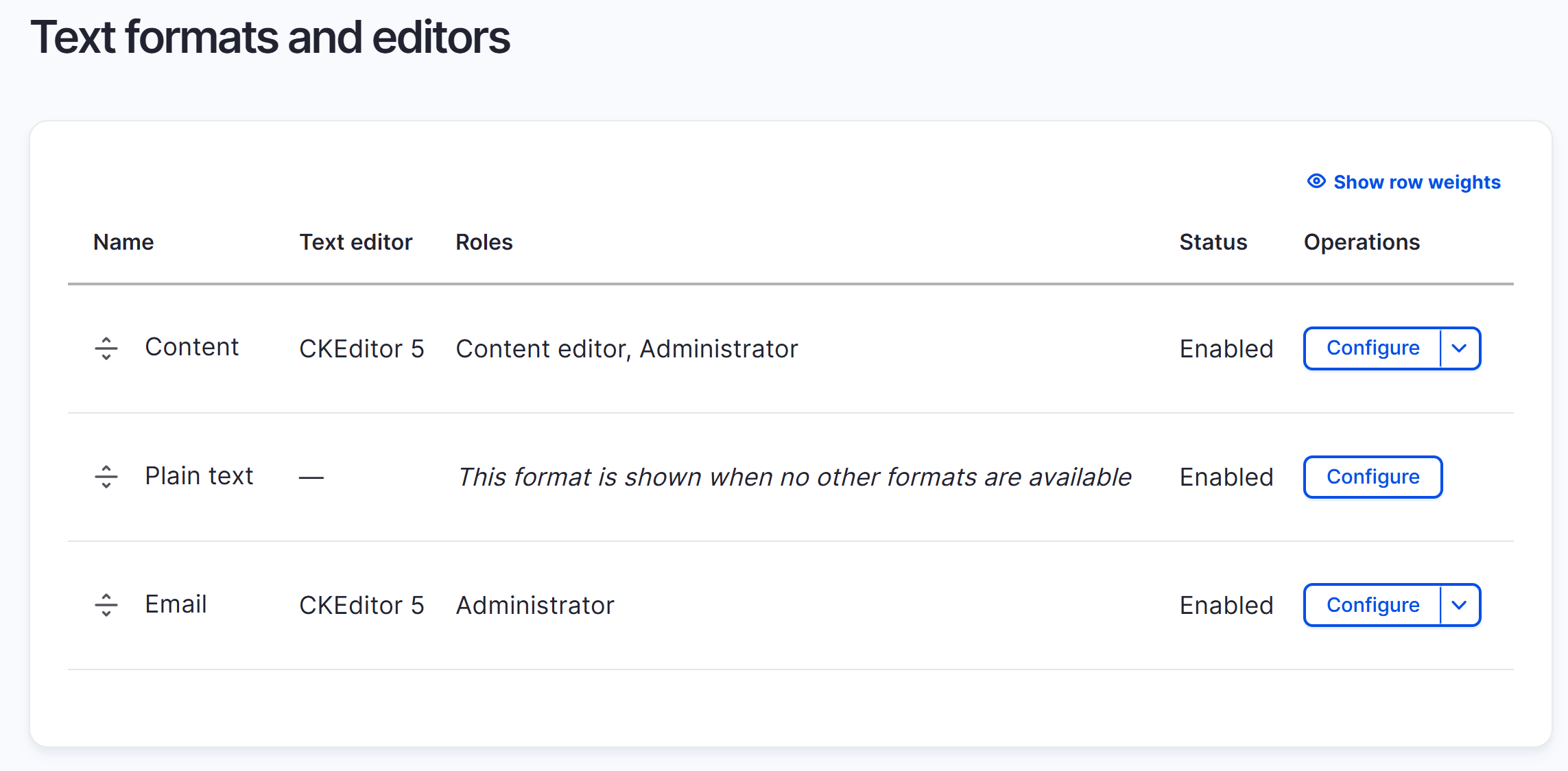The width and height of the screenshot is (1568, 771).
Task: Click the Plain text format name
Action: pyautogui.click(x=199, y=476)
